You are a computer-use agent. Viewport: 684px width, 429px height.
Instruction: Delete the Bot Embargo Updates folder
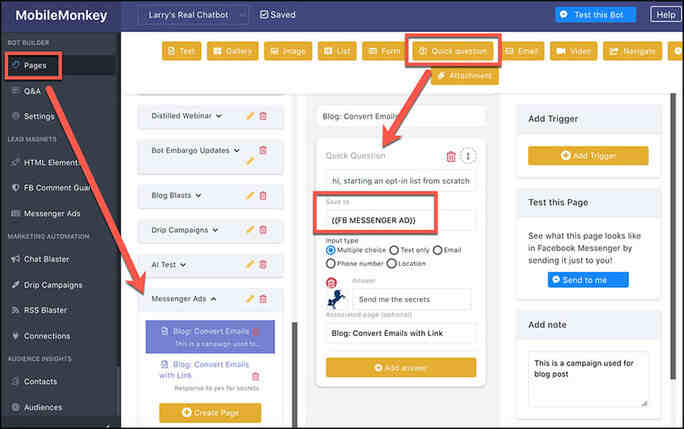pos(263,150)
